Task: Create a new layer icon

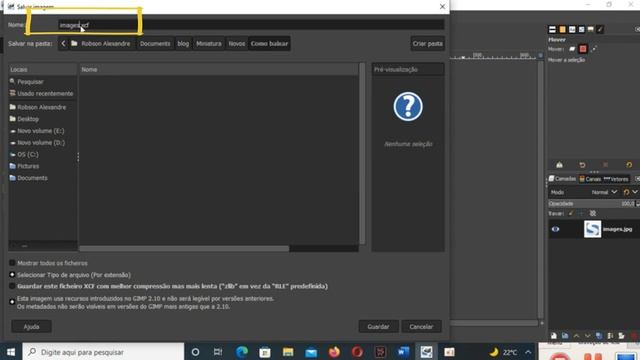Action: click(553, 336)
